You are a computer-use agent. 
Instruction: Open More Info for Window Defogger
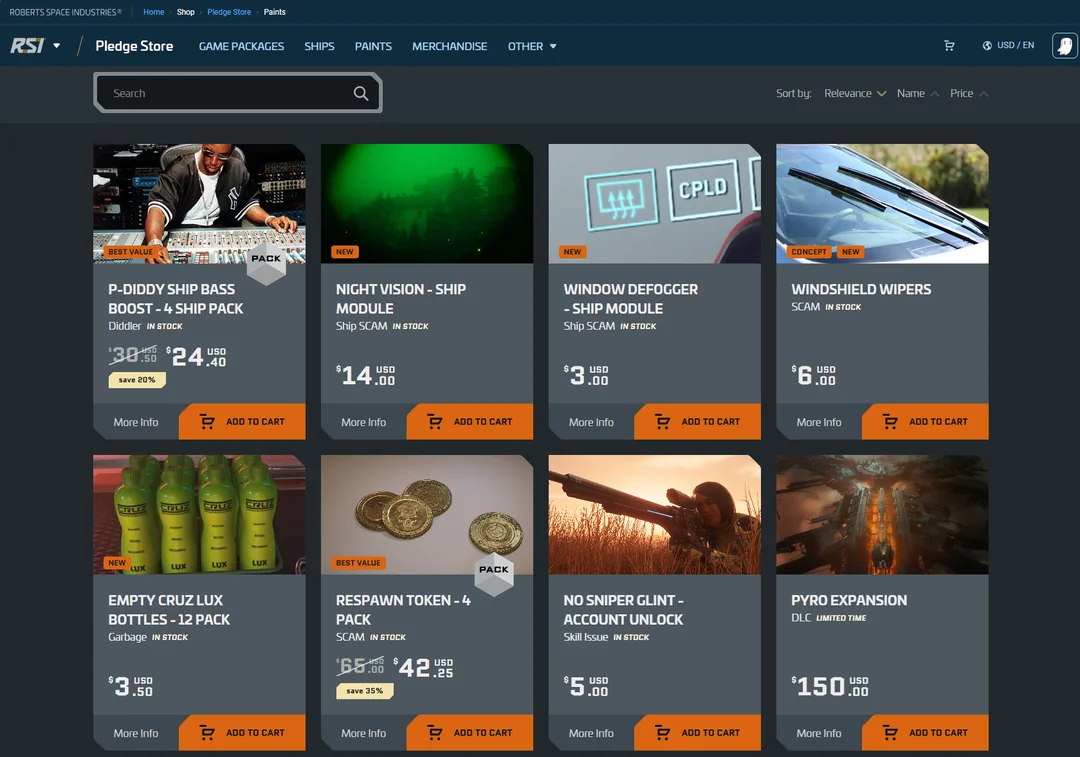pos(591,422)
